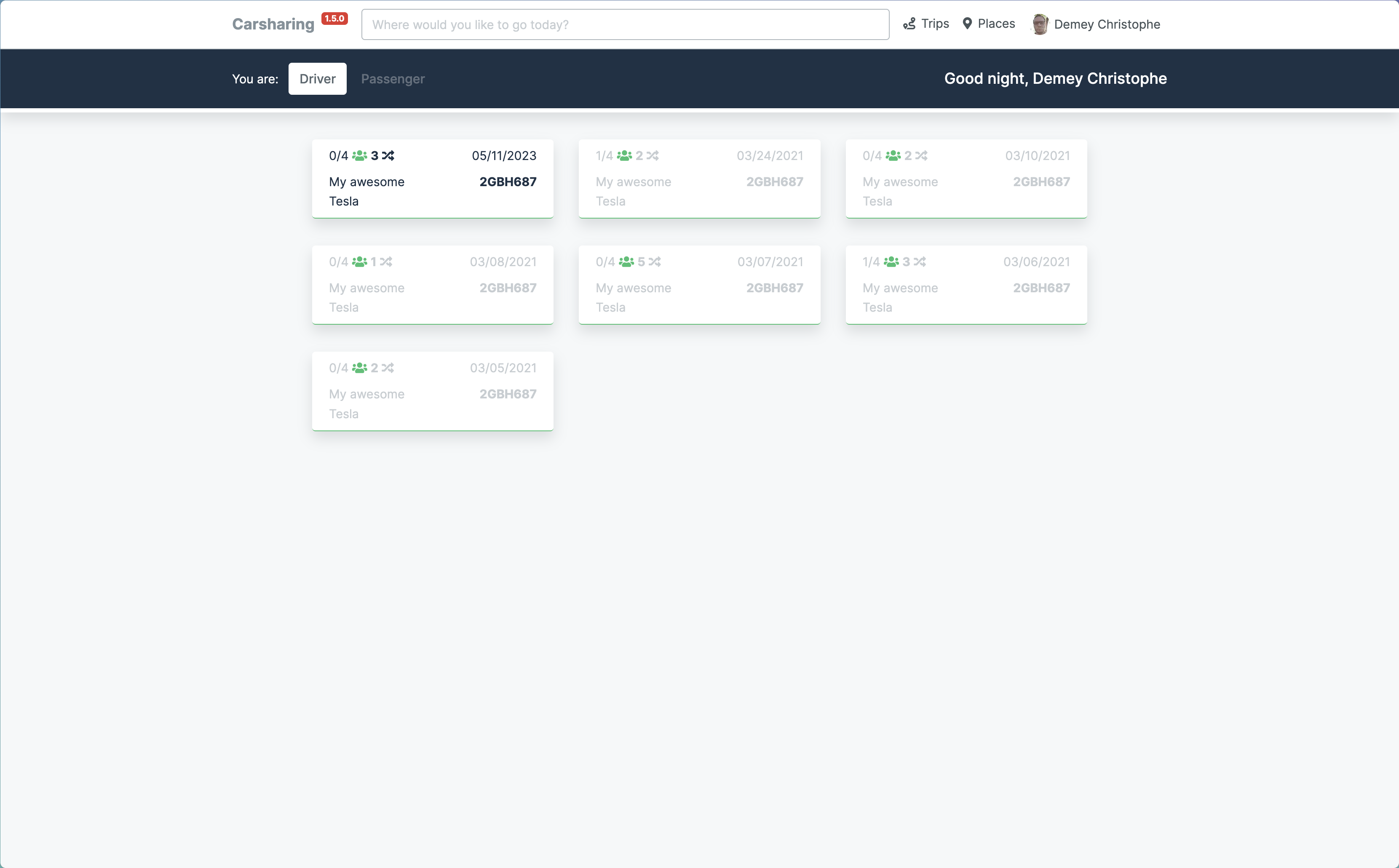
Task: Focus the 'Where would you like to go today?' search field
Action: (625, 24)
